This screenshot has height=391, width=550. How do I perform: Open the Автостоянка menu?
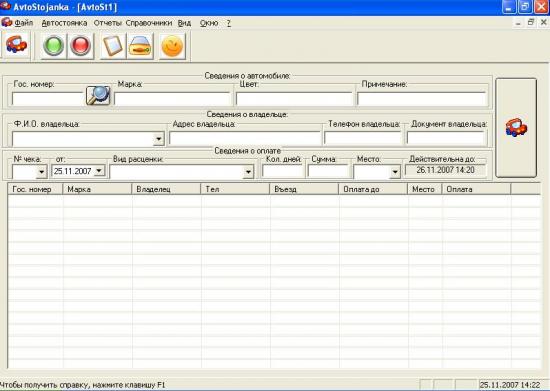click(64, 23)
